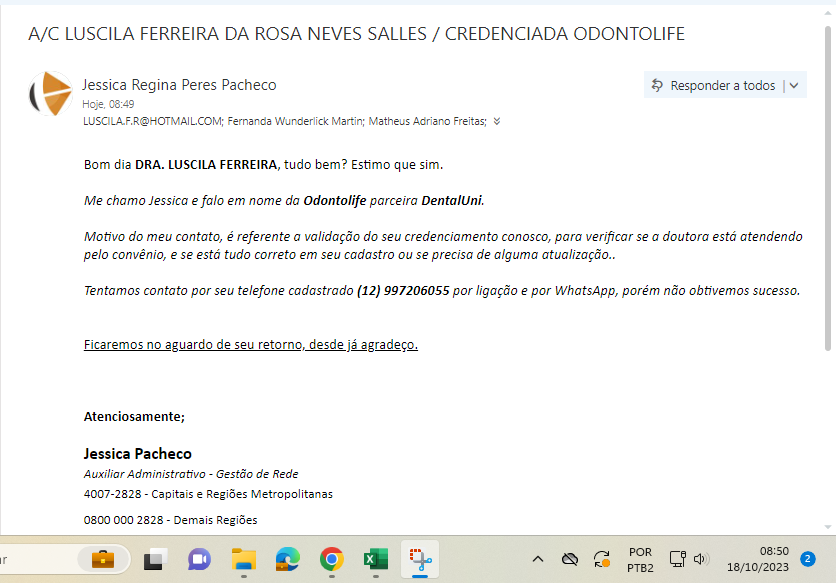Open the clock showing 08:50 18/10/2023
The image size is (836, 583).
(x=758, y=560)
